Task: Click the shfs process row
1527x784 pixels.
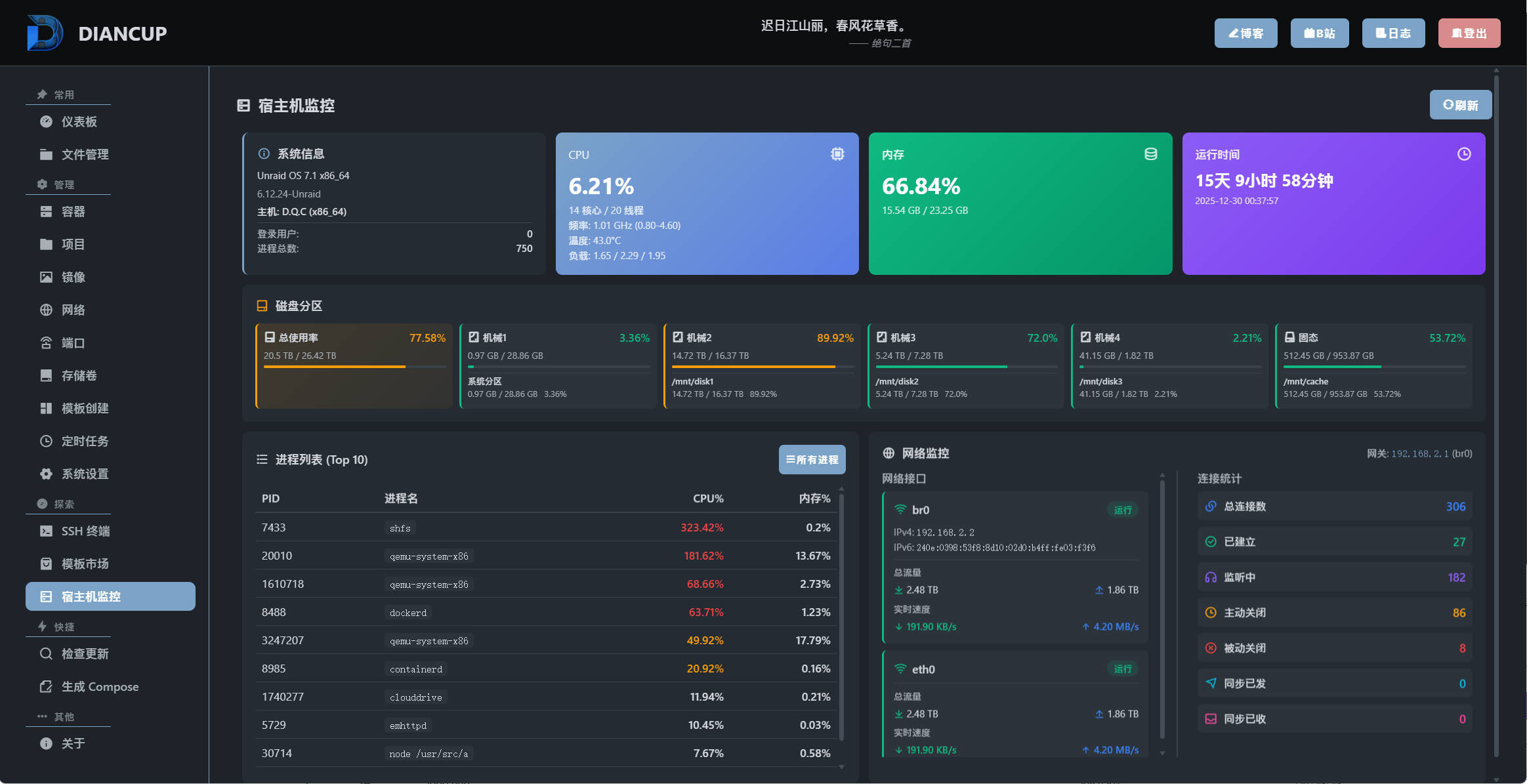Action: 546,527
